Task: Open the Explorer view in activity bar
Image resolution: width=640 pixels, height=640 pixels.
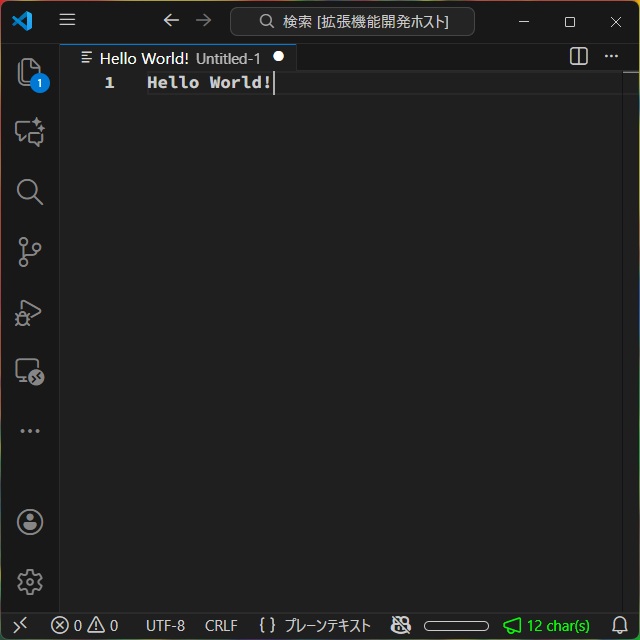Action: pyautogui.click(x=30, y=73)
